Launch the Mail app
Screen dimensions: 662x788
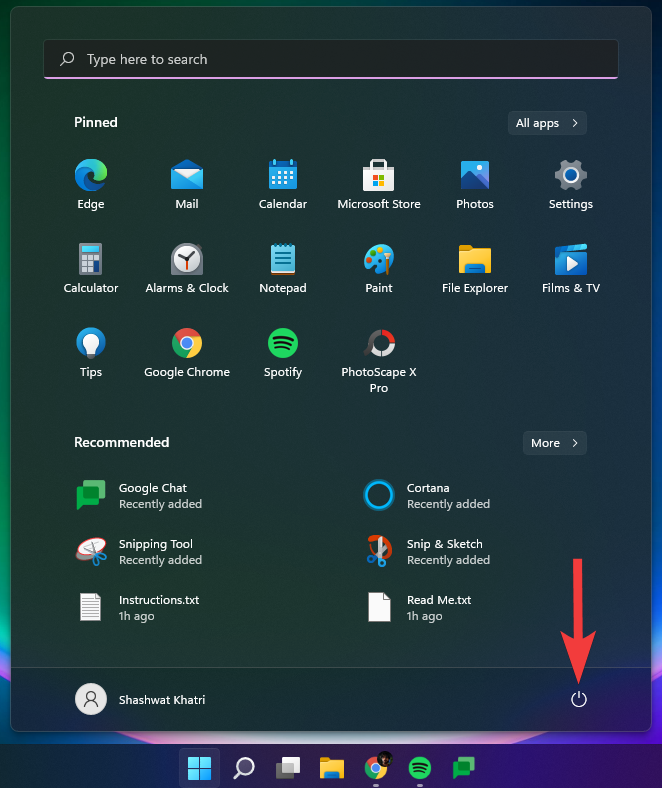tap(187, 184)
